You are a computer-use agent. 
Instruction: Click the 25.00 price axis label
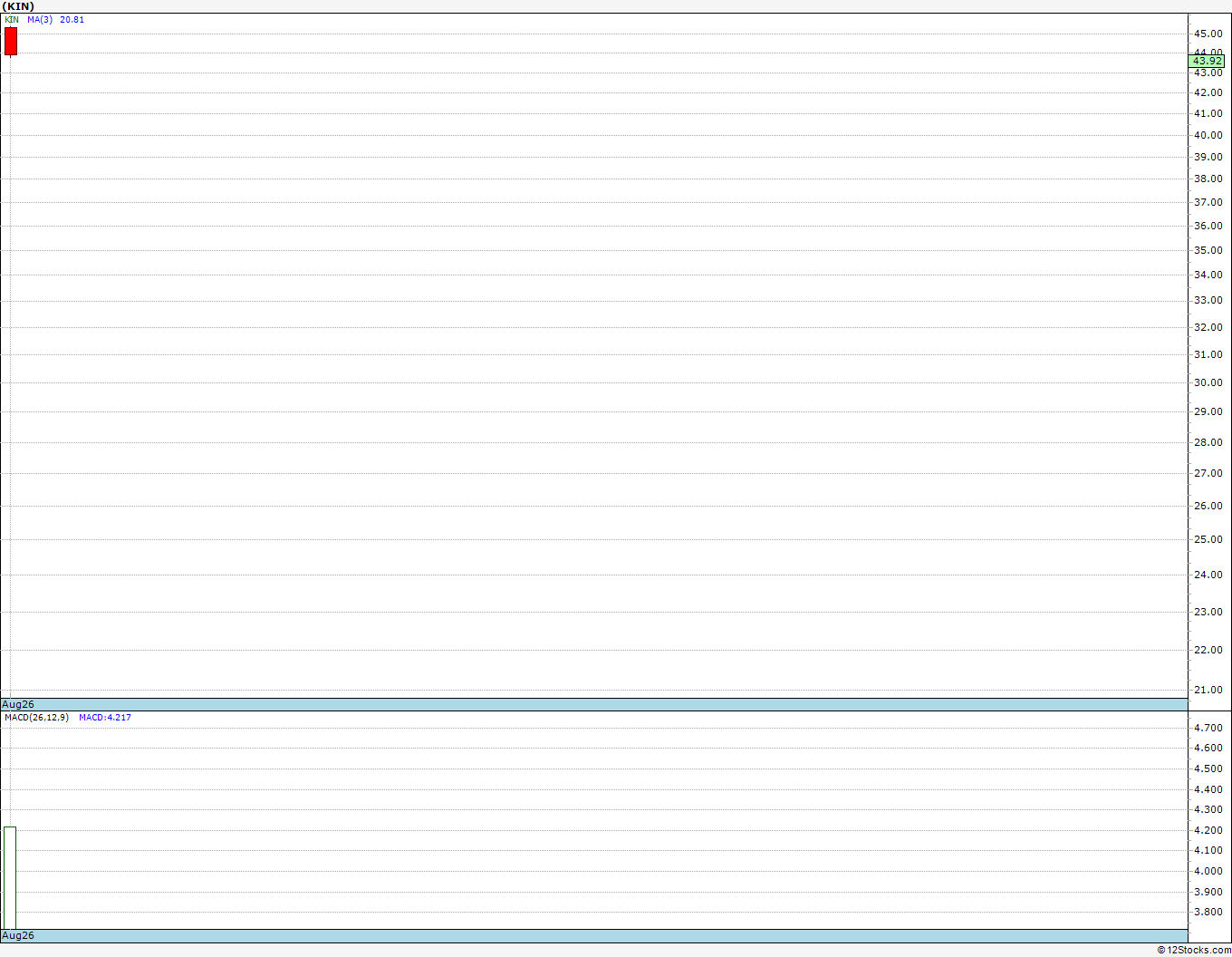tap(1208, 539)
